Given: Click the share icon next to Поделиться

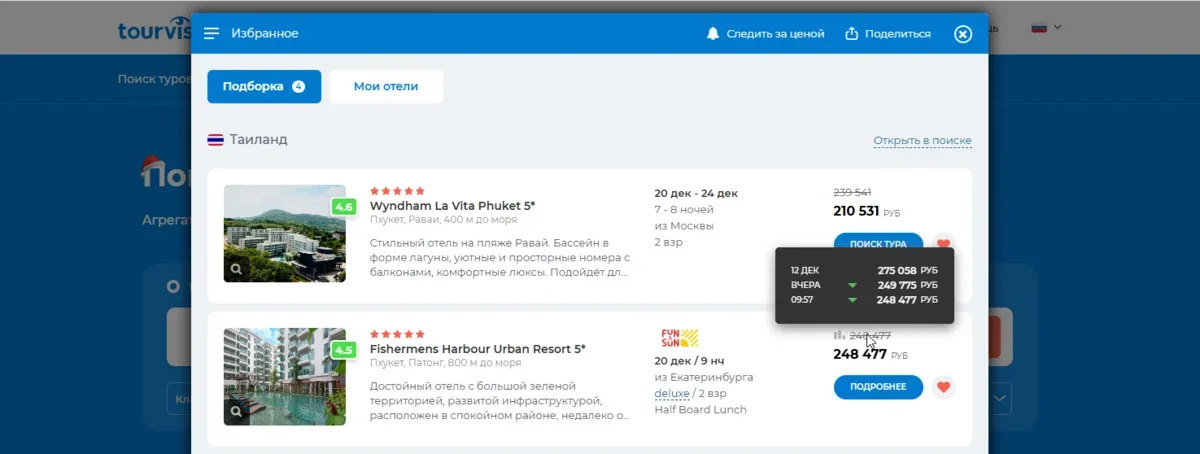Looking at the screenshot, I should tap(852, 34).
